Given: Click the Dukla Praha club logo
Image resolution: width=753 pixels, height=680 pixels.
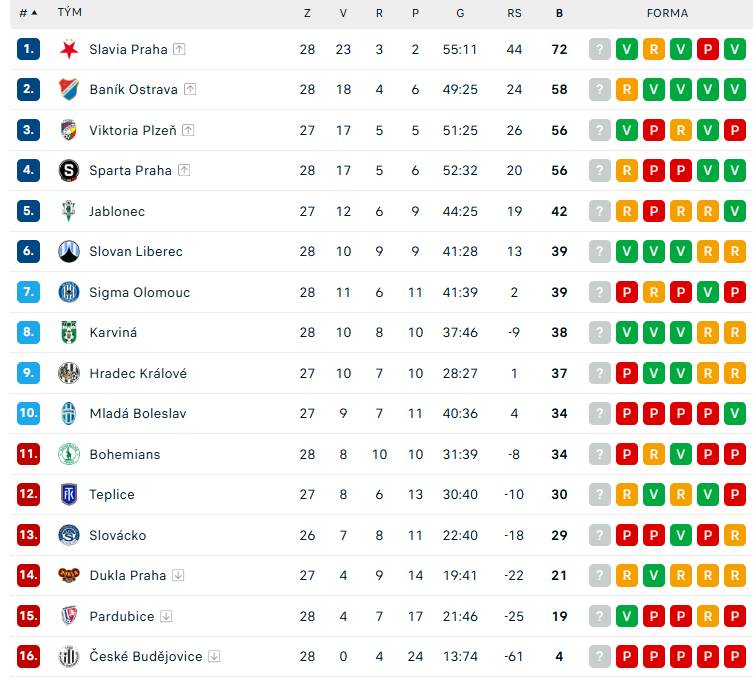Looking at the screenshot, I should coord(69,575).
